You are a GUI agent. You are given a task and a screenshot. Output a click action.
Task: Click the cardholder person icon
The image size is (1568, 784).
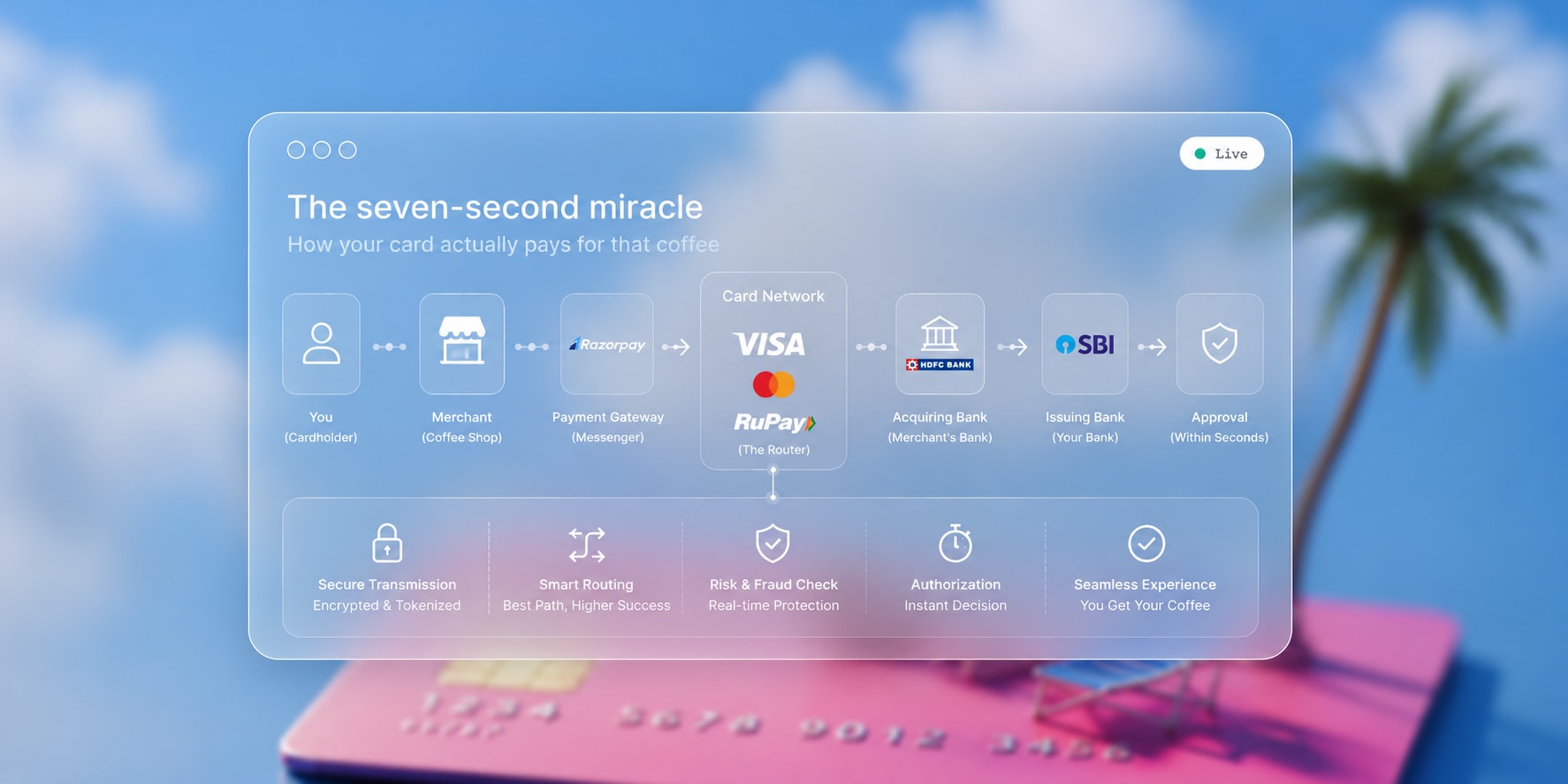(321, 344)
